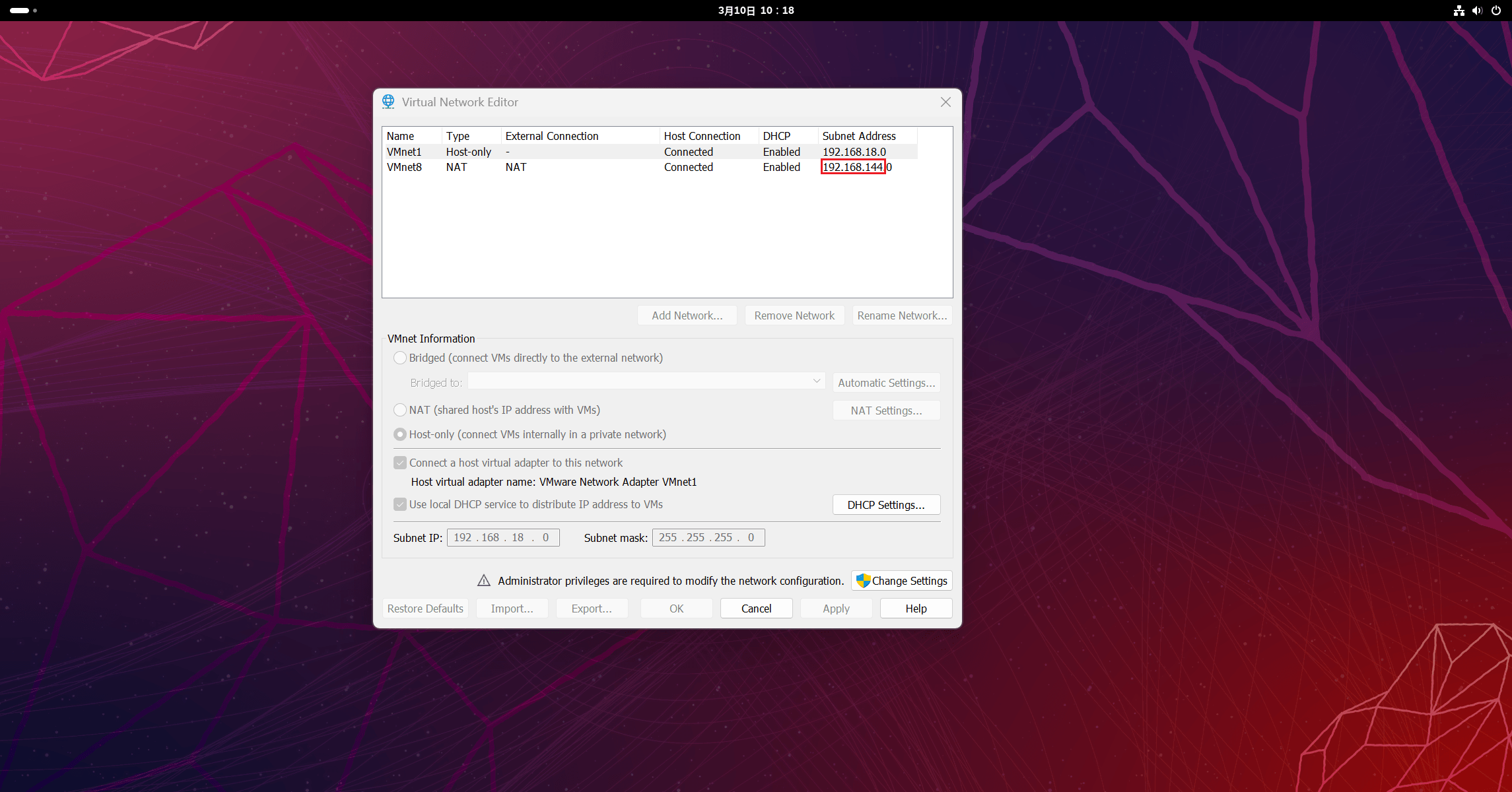This screenshot has height=792, width=1512.
Task: Select the VMnet1 row in network list
Action: pyautogui.click(x=650, y=152)
